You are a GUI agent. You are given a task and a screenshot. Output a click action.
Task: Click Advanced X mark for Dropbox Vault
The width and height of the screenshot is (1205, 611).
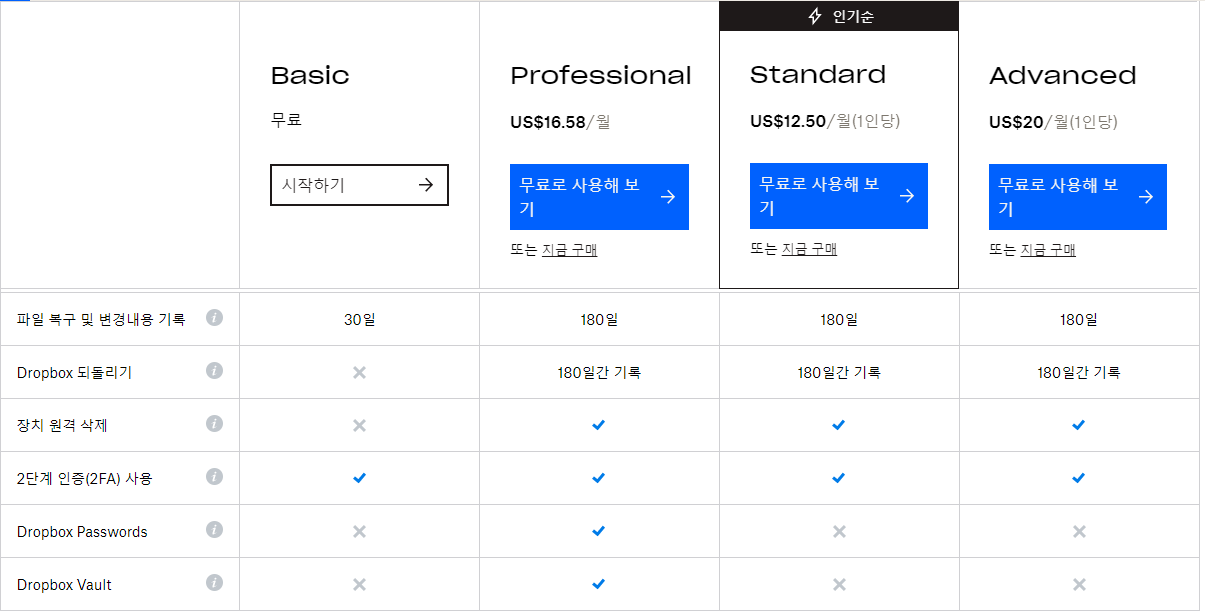[x=1078, y=584]
